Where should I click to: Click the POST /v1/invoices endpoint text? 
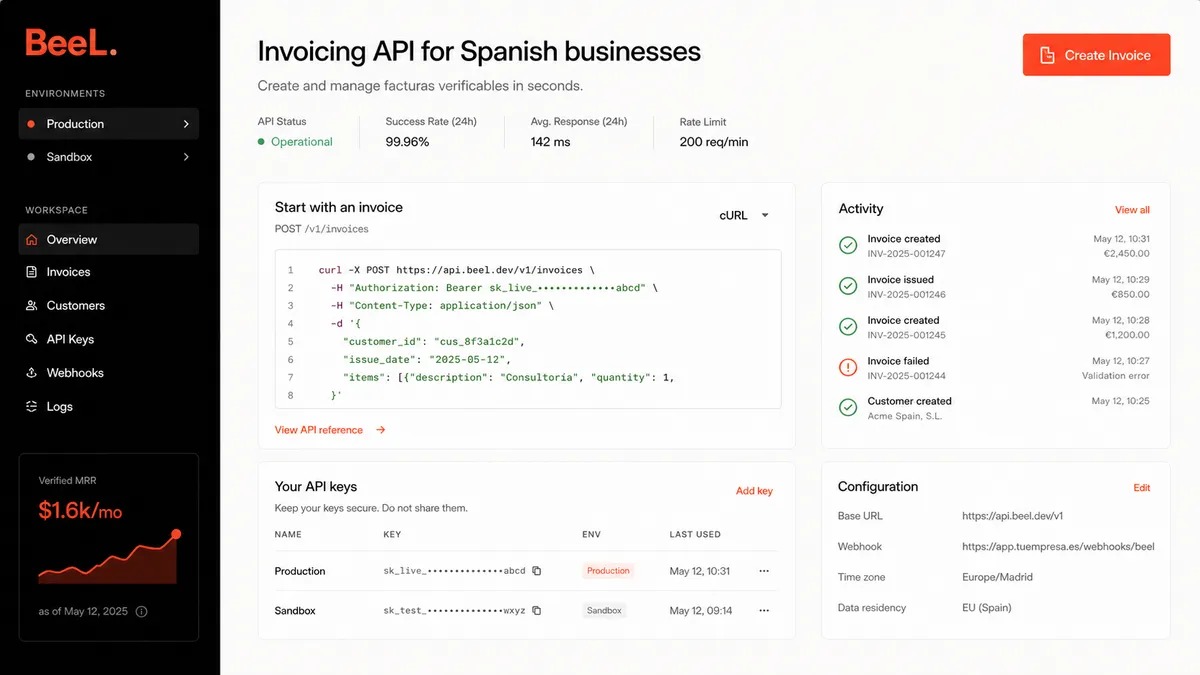322,229
